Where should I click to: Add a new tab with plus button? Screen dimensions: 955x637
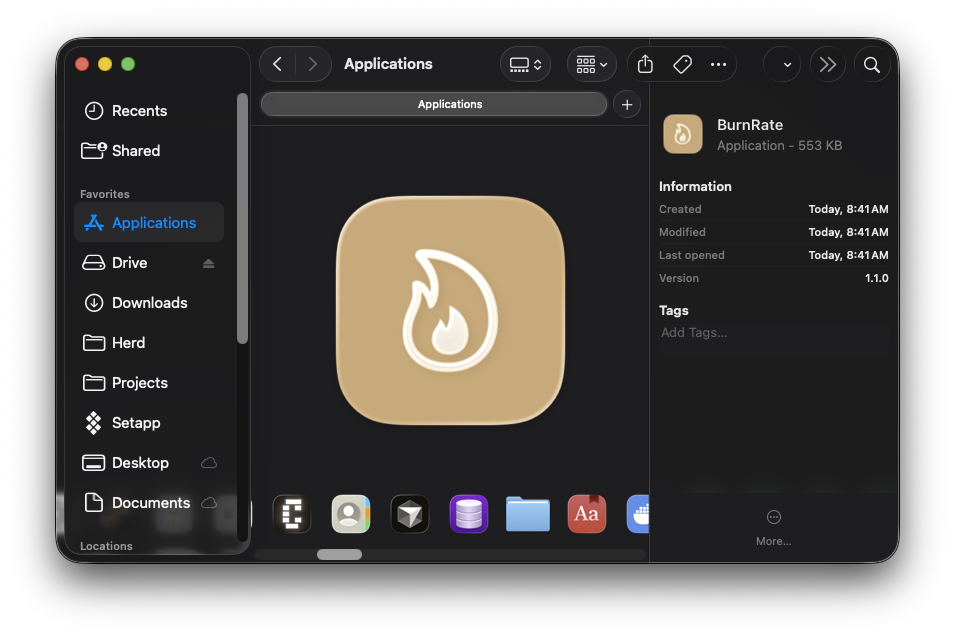tap(627, 104)
